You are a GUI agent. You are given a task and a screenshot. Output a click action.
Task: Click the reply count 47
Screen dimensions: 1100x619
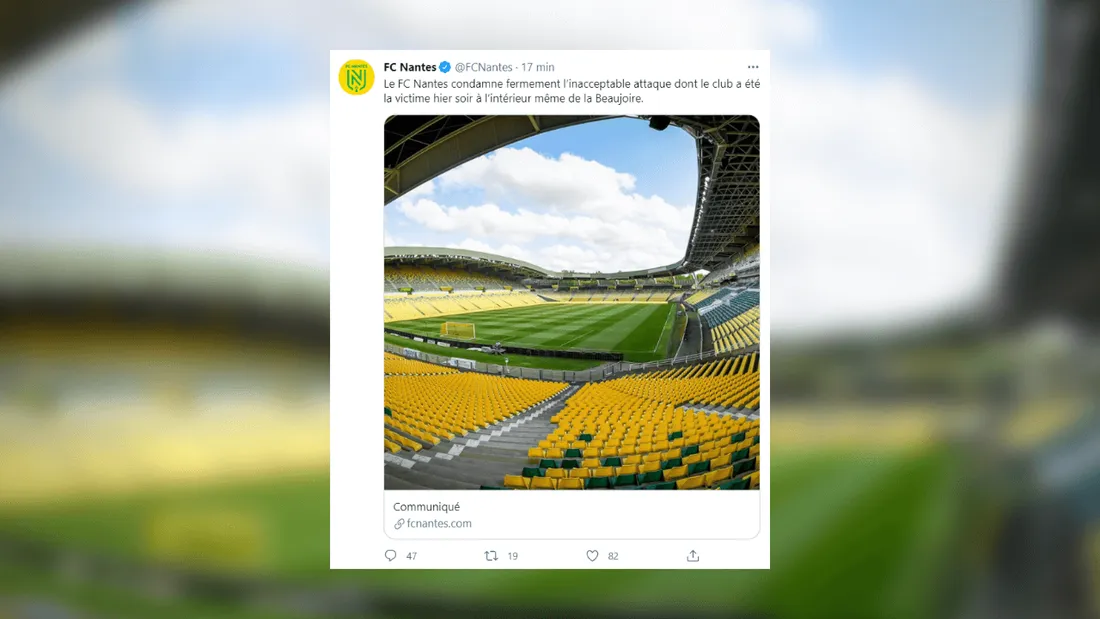pos(411,556)
